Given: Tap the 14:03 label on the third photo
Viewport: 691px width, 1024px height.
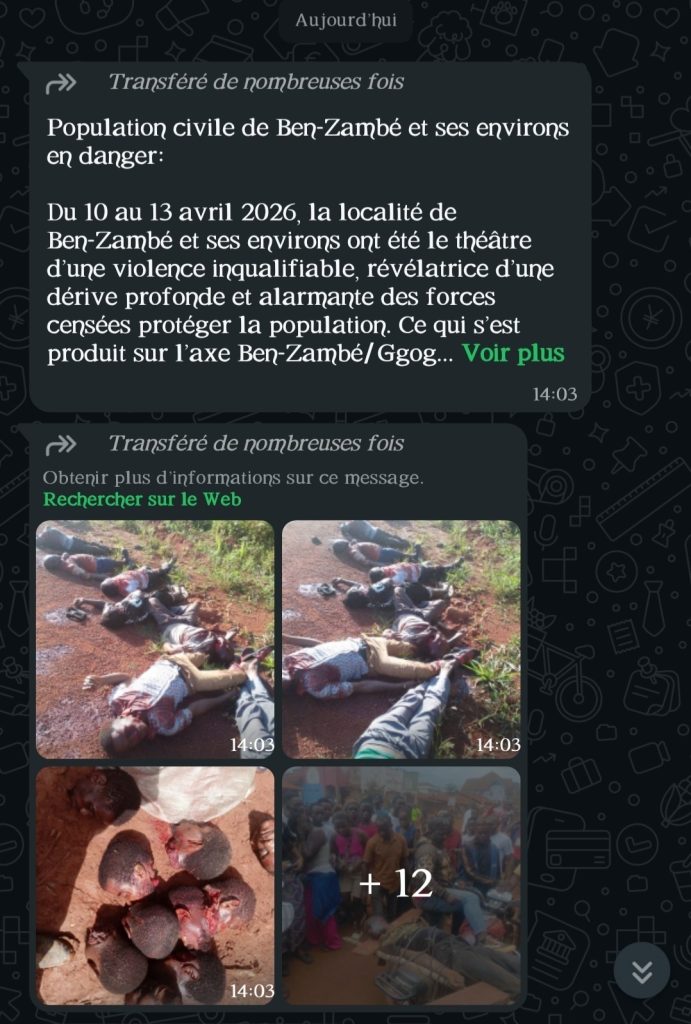Looking at the screenshot, I should click(251, 991).
